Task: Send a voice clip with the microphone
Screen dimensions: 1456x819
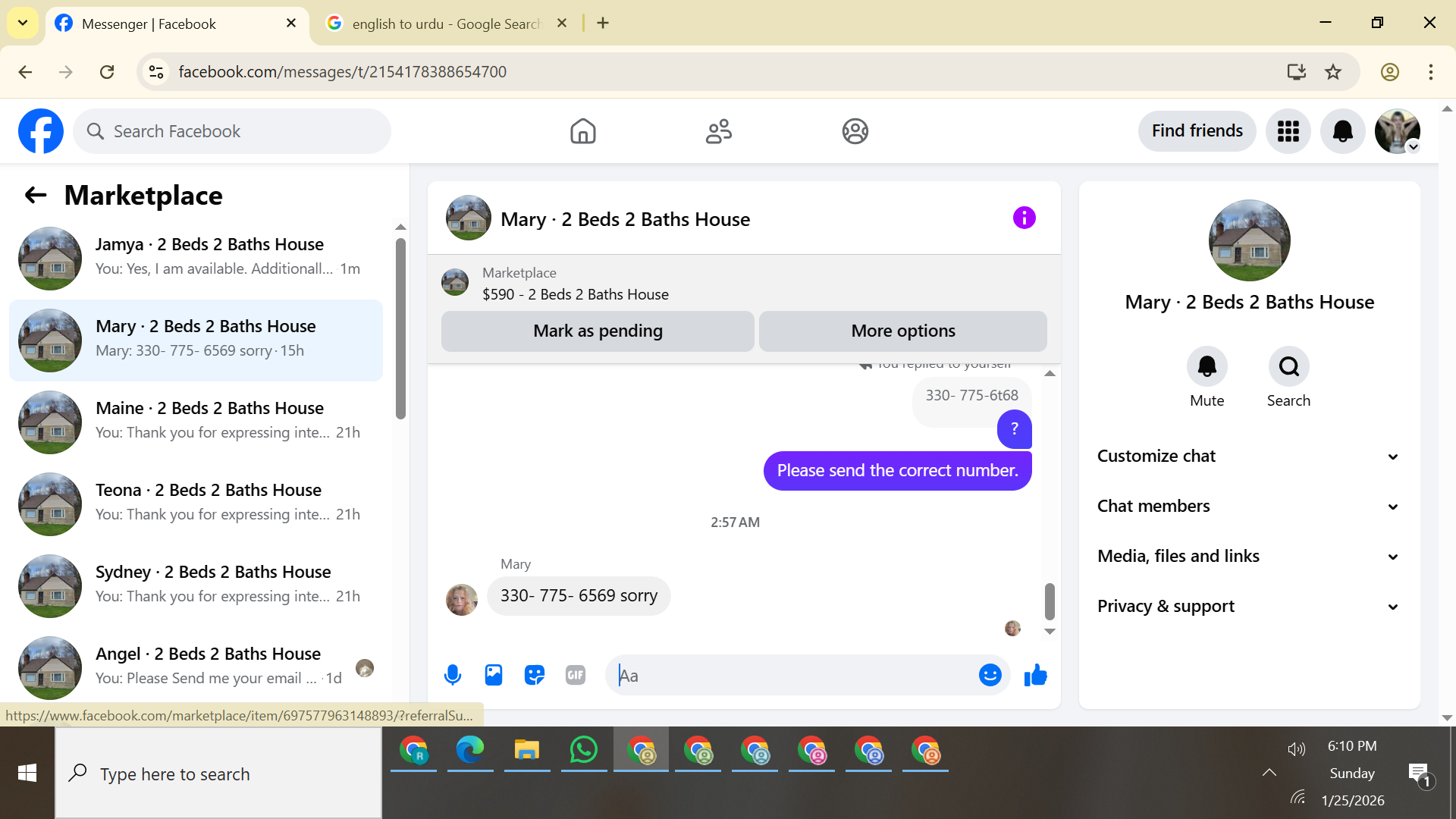Action: coord(453,675)
